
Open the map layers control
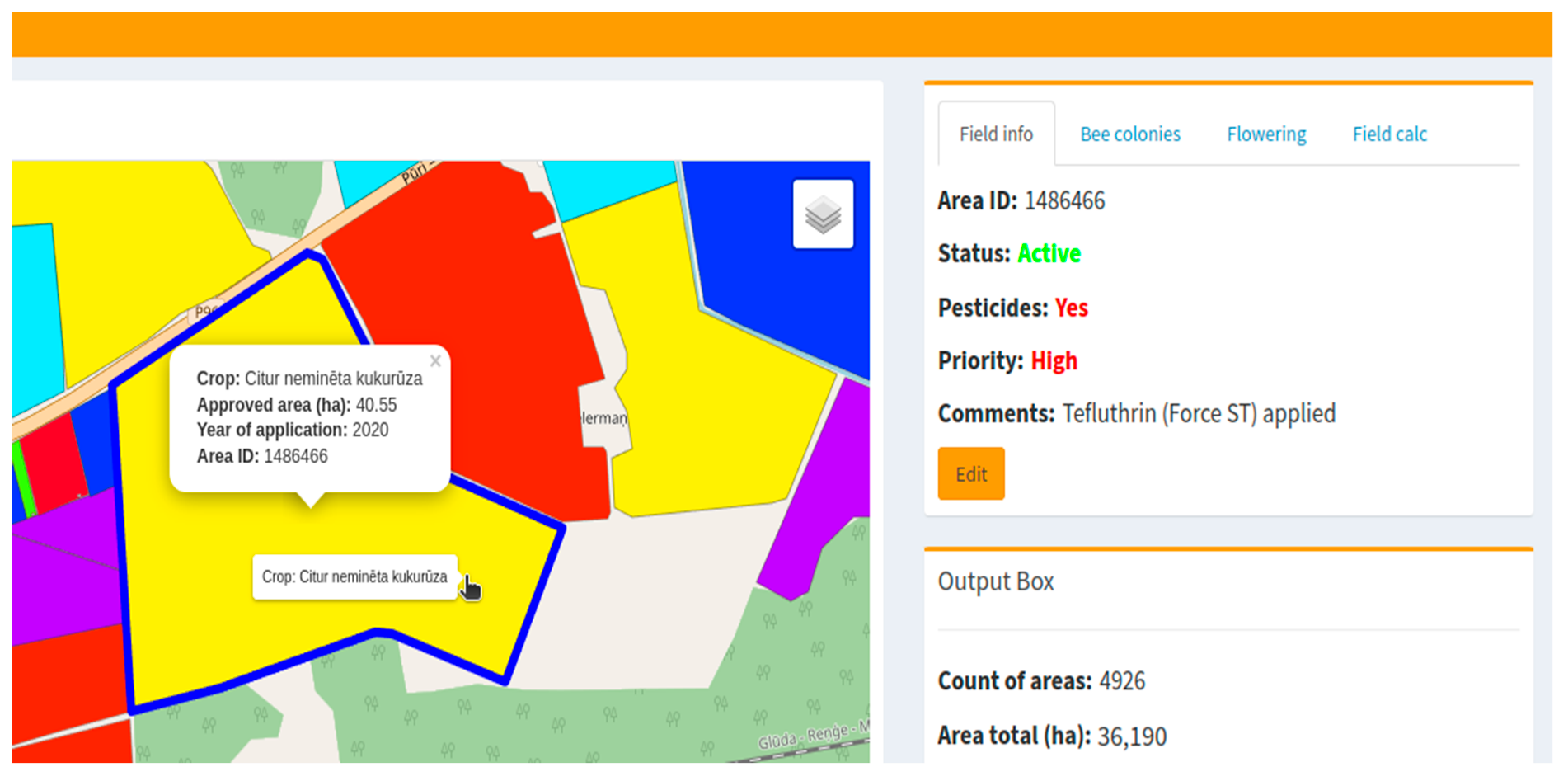pos(822,214)
